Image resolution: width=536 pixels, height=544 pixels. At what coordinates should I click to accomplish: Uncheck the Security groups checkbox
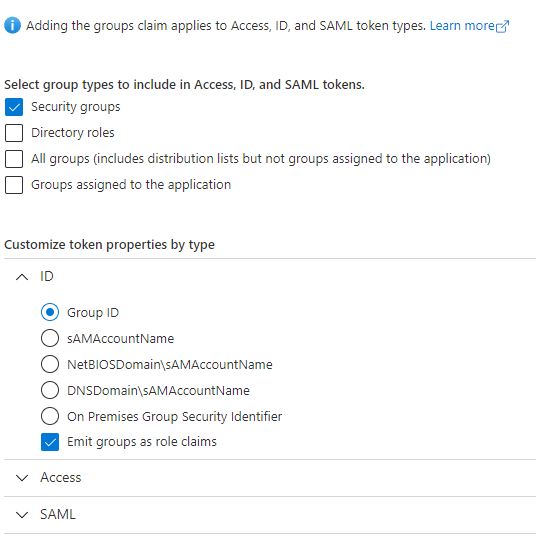click(14, 107)
